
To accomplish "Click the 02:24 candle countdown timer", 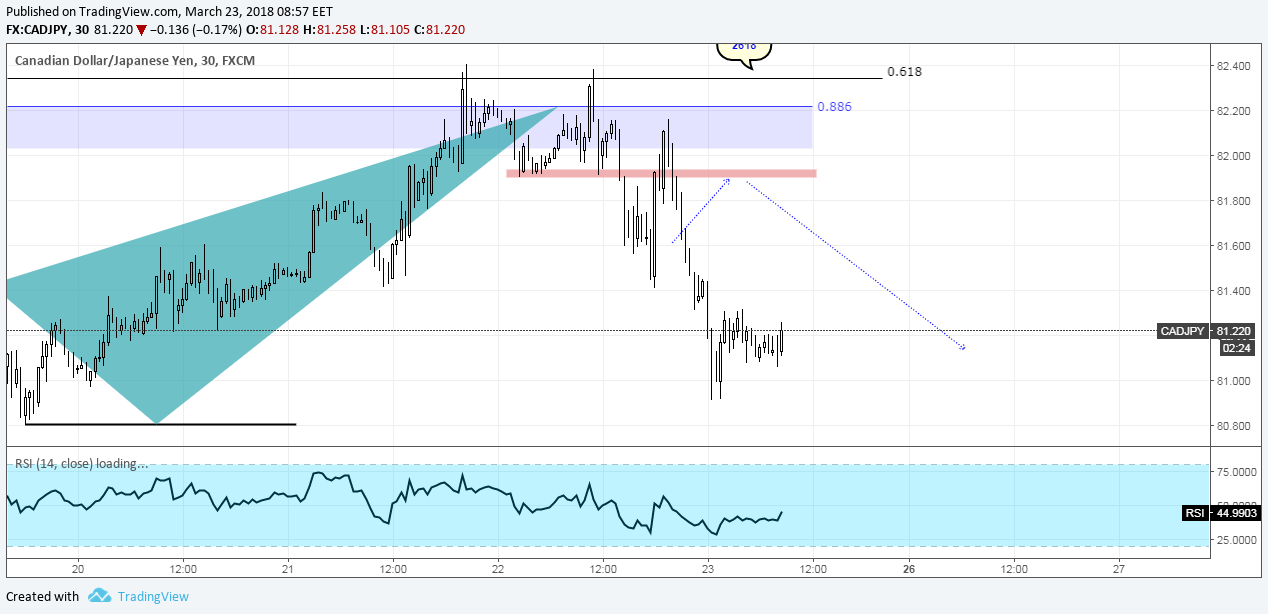I will pyautogui.click(x=1236, y=348).
